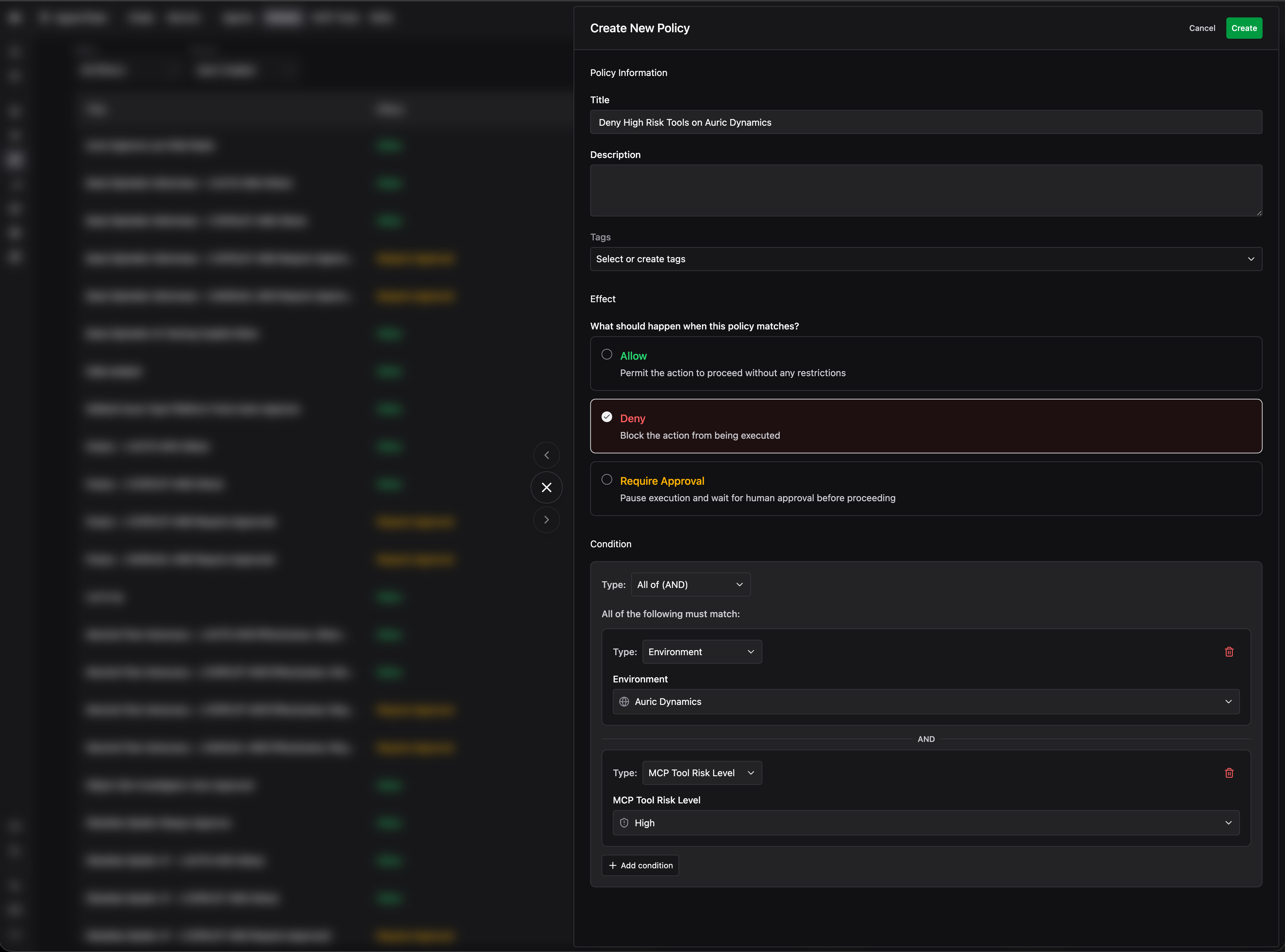Viewport: 1285px width, 952px height.
Task: Open the MCP Tool Risk Level type dropdown
Action: point(701,773)
